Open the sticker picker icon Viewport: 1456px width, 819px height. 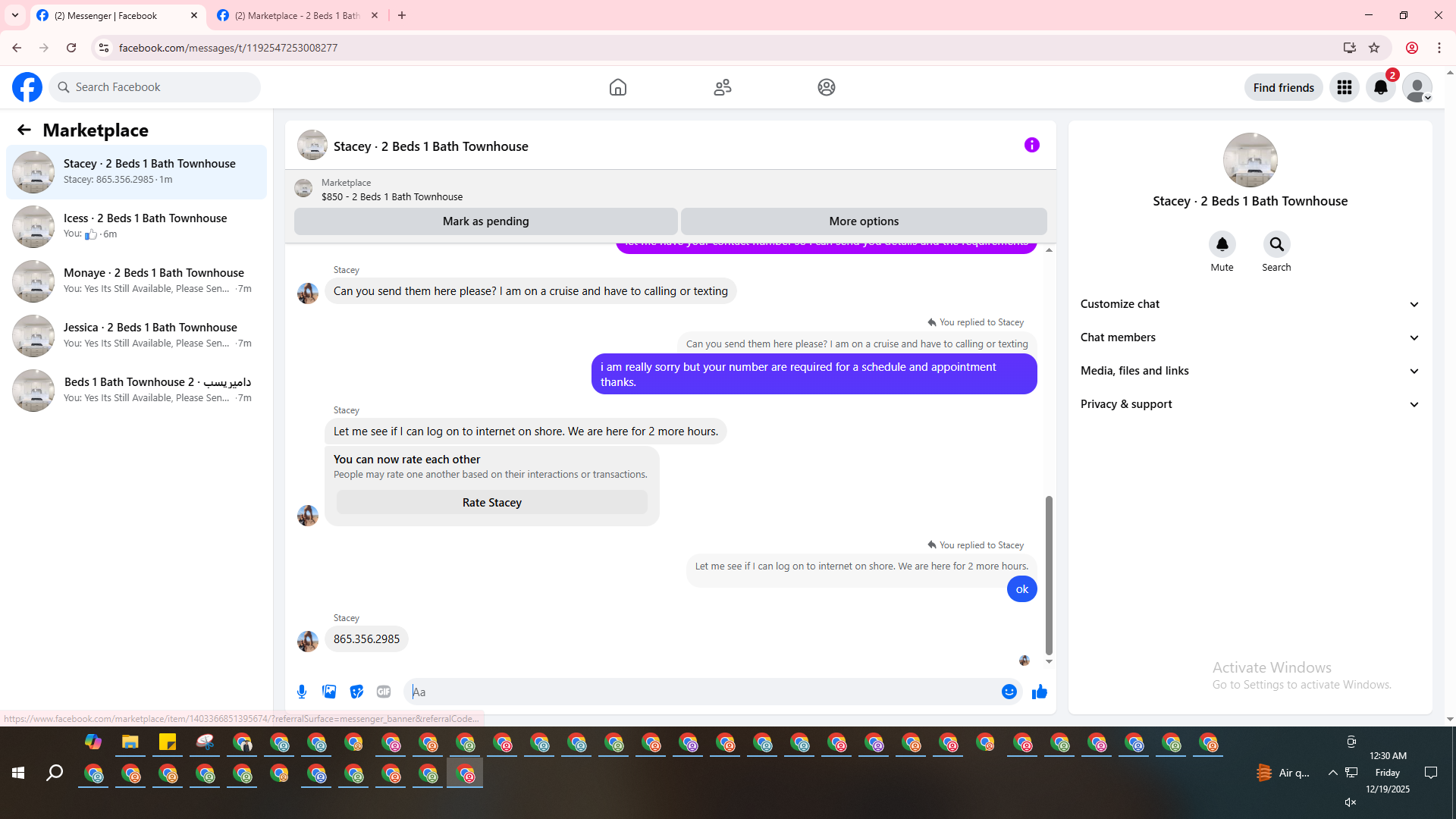(x=356, y=692)
